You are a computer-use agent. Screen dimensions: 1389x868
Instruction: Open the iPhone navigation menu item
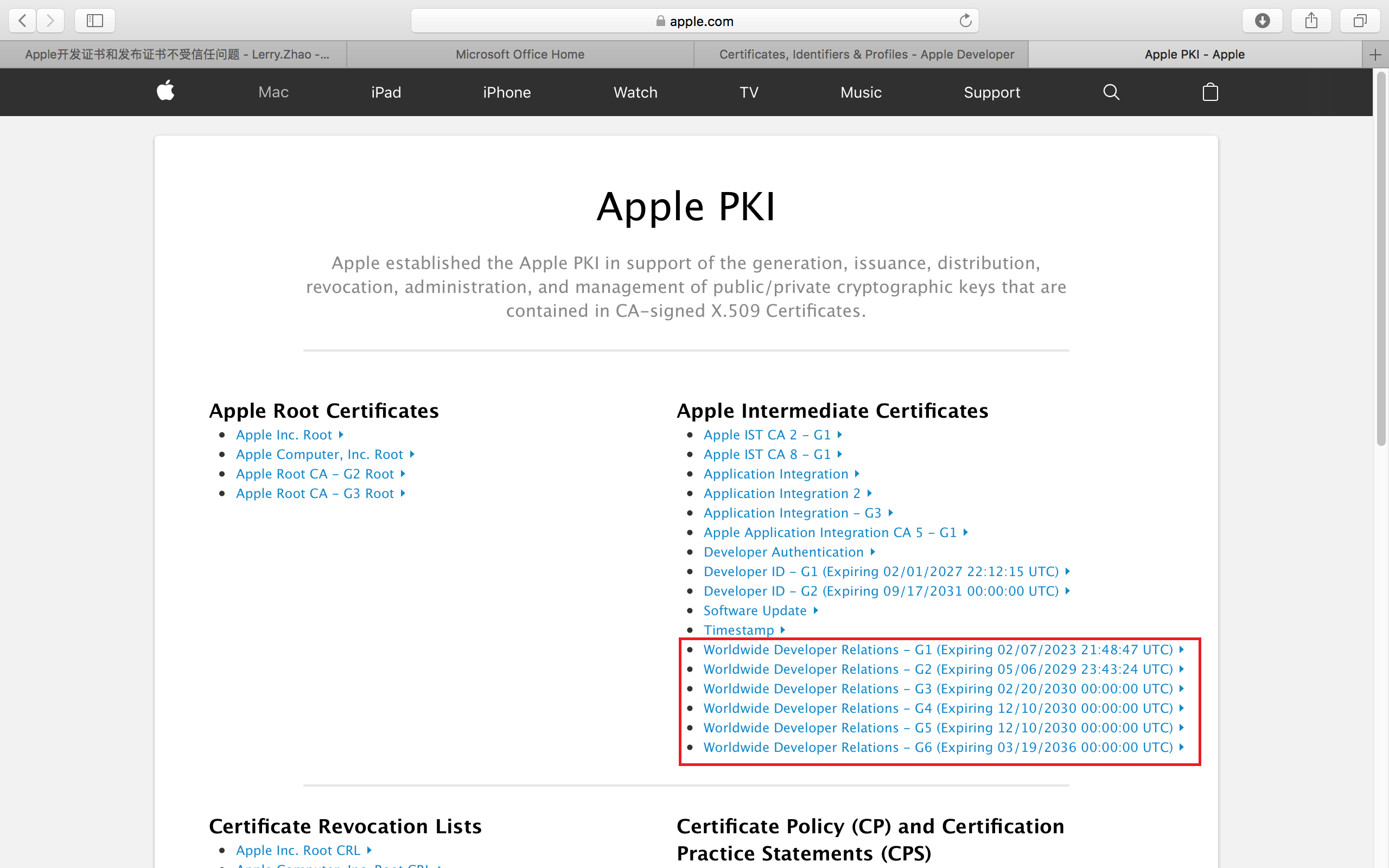coord(506,92)
